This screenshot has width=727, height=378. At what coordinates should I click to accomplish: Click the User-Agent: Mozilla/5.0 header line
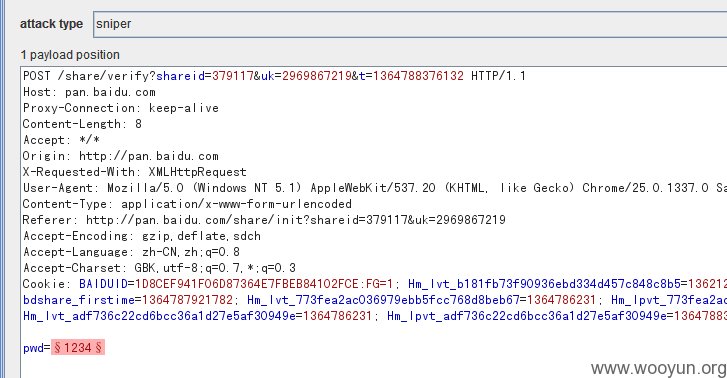[375, 188]
